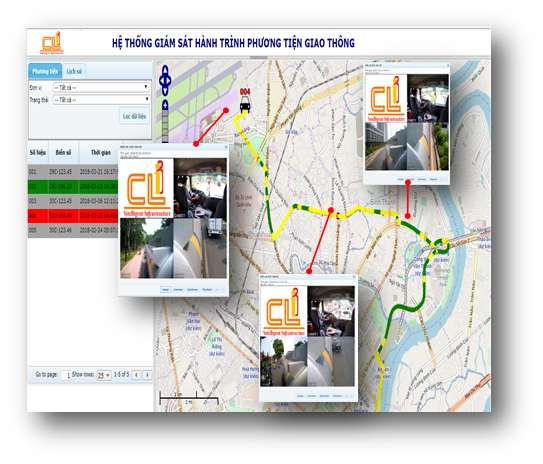Switch to the Lịch sử tab

coord(74,71)
